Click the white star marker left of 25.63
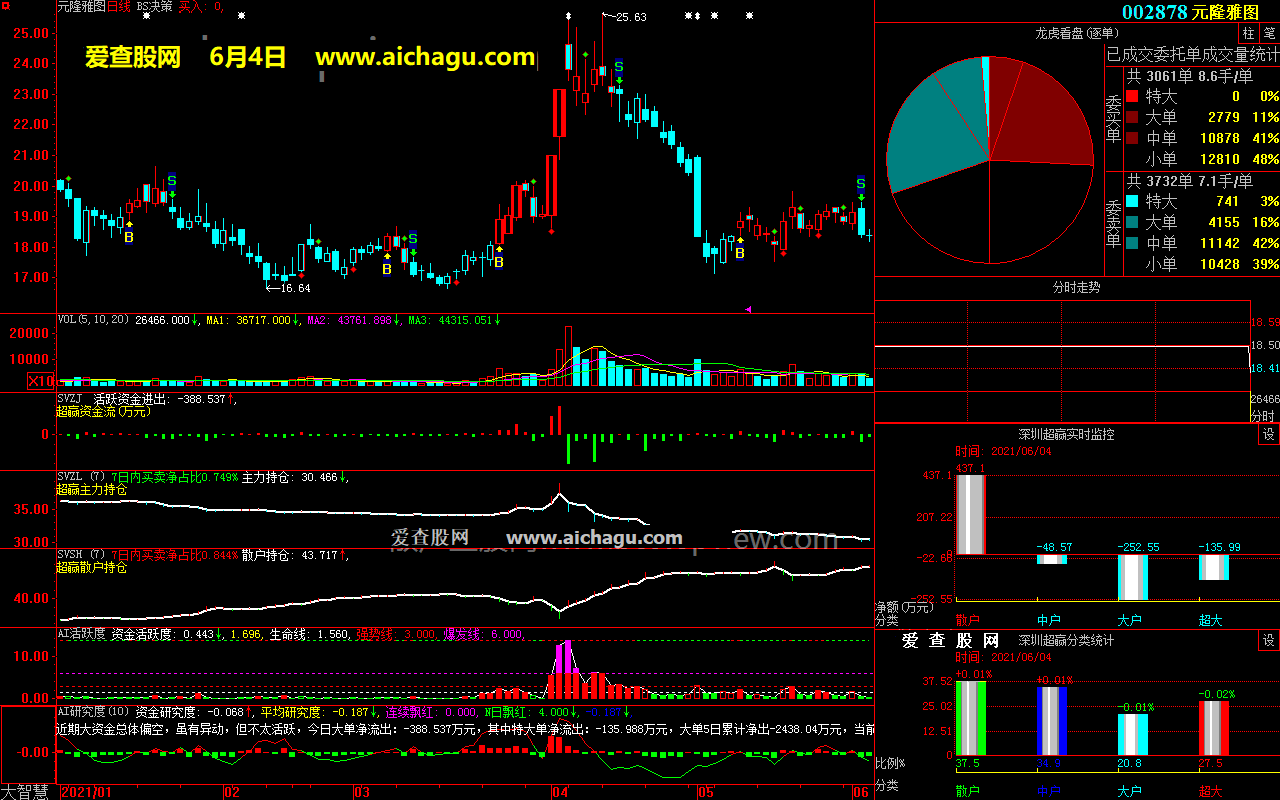 pyautogui.click(x=568, y=16)
